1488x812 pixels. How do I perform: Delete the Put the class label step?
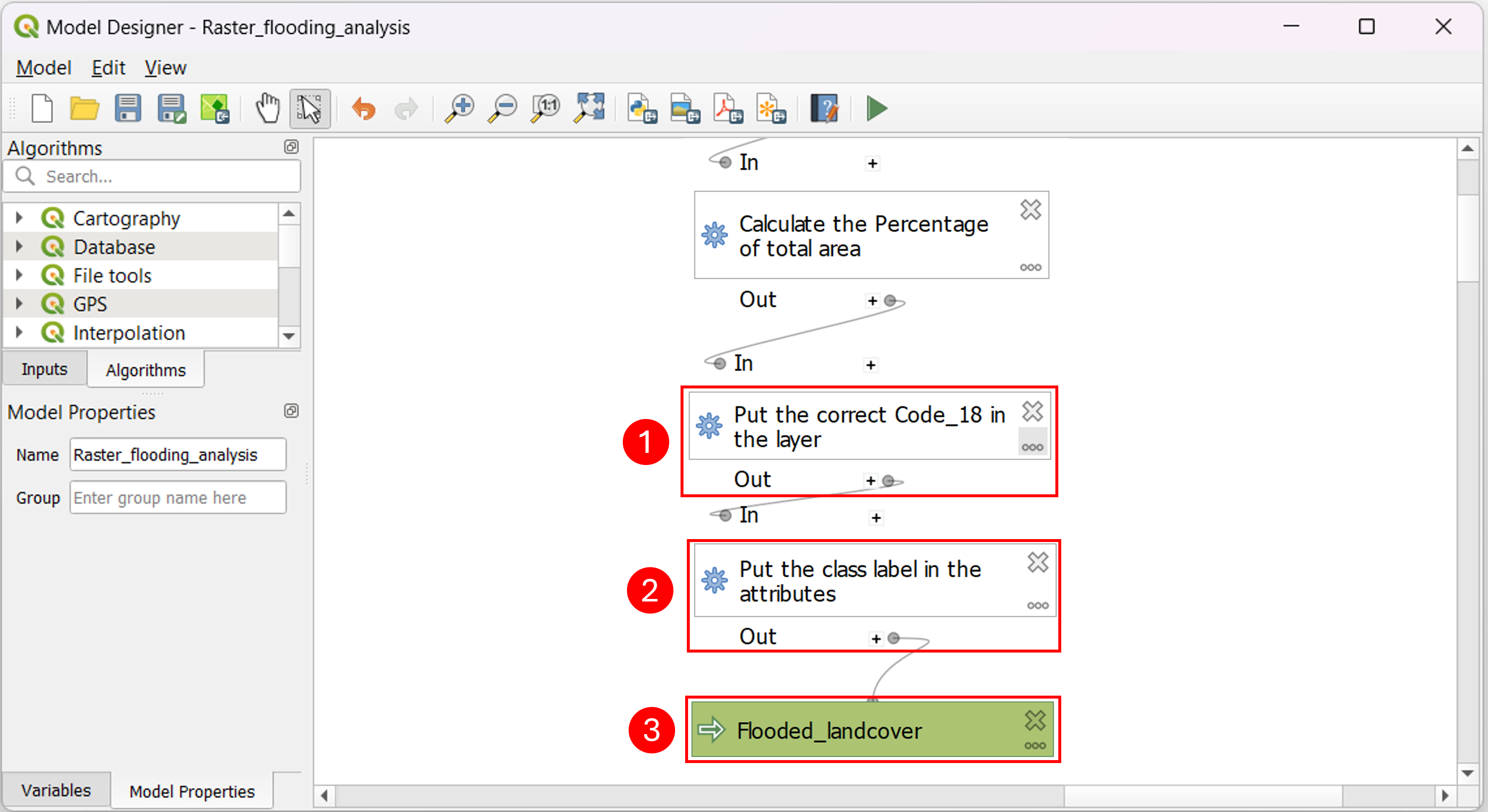pos(1038,562)
